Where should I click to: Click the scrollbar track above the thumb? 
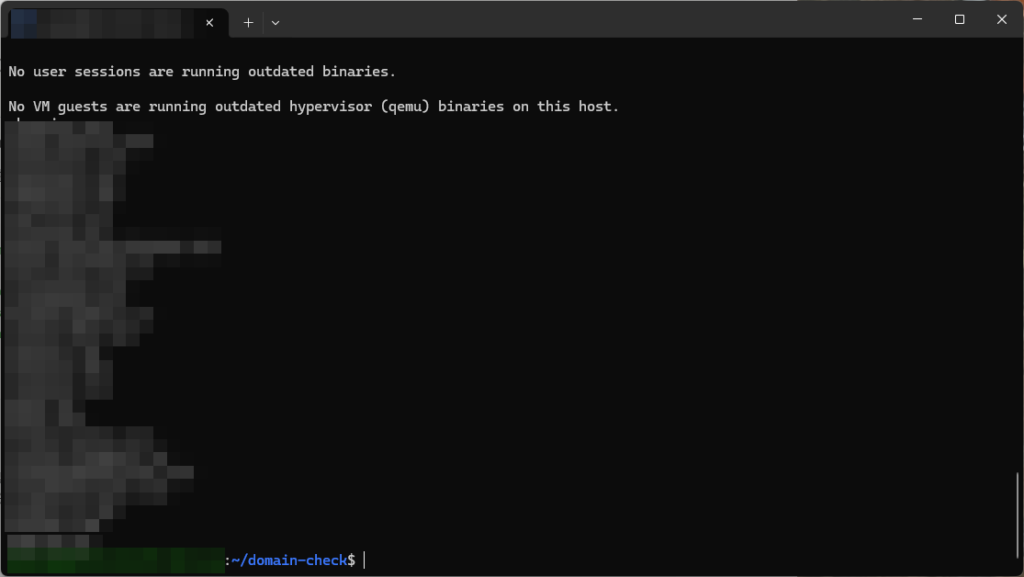click(1017, 255)
